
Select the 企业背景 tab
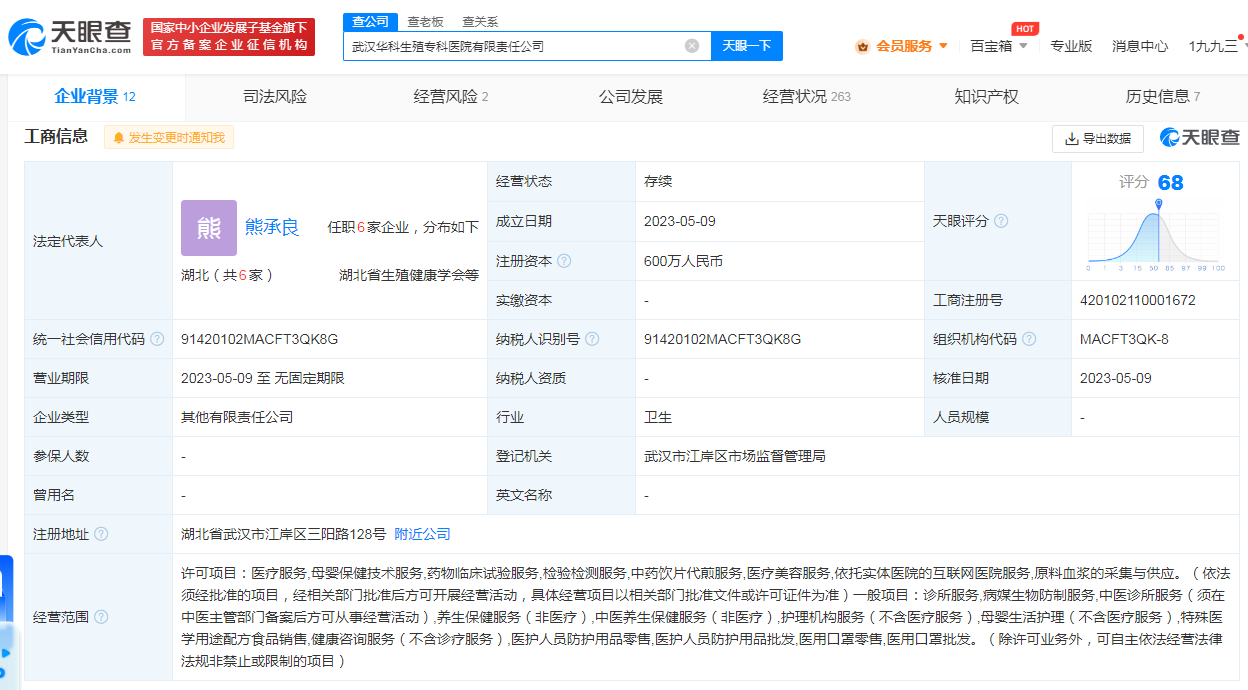(x=95, y=97)
